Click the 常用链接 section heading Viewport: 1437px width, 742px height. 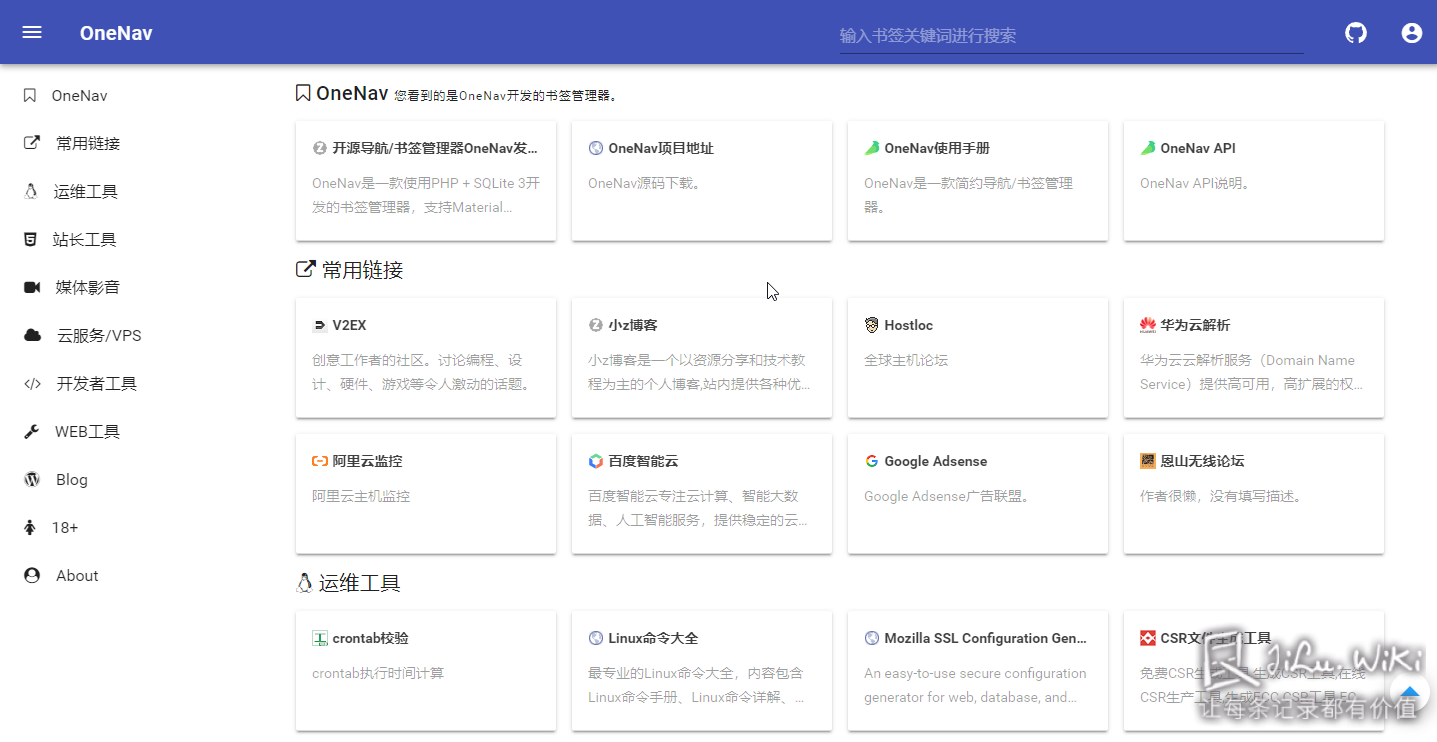[x=362, y=270]
